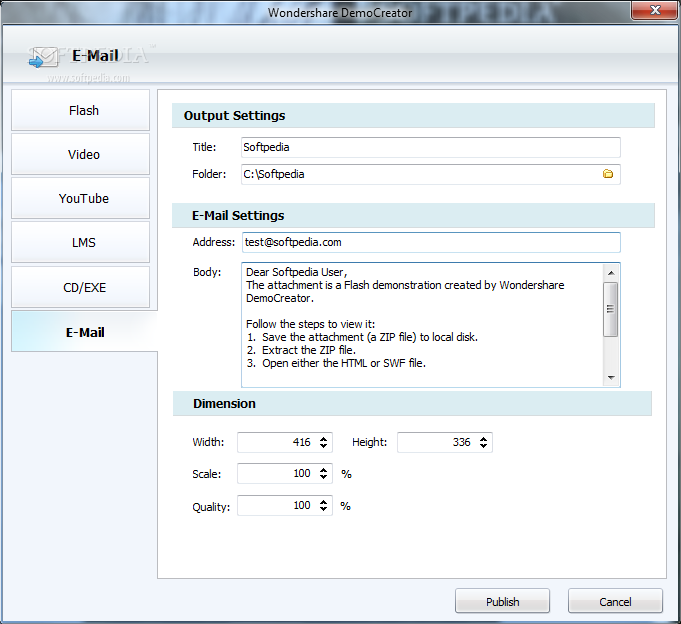Image resolution: width=681 pixels, height=624 pixels.
Task: Click the e-mail Address field
Action: coord(431,242)
